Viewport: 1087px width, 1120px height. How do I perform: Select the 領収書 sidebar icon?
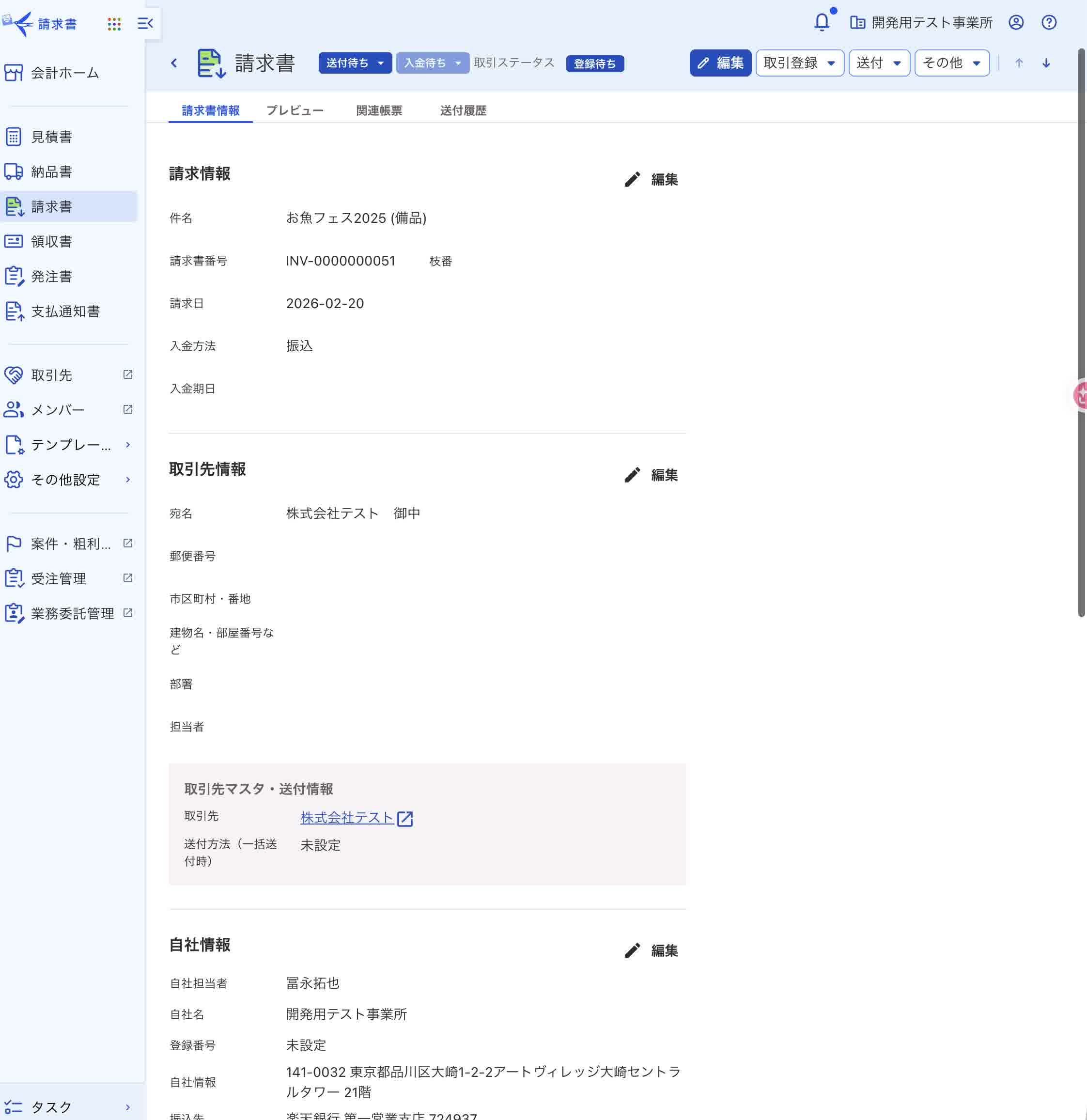tap(51, 241)
